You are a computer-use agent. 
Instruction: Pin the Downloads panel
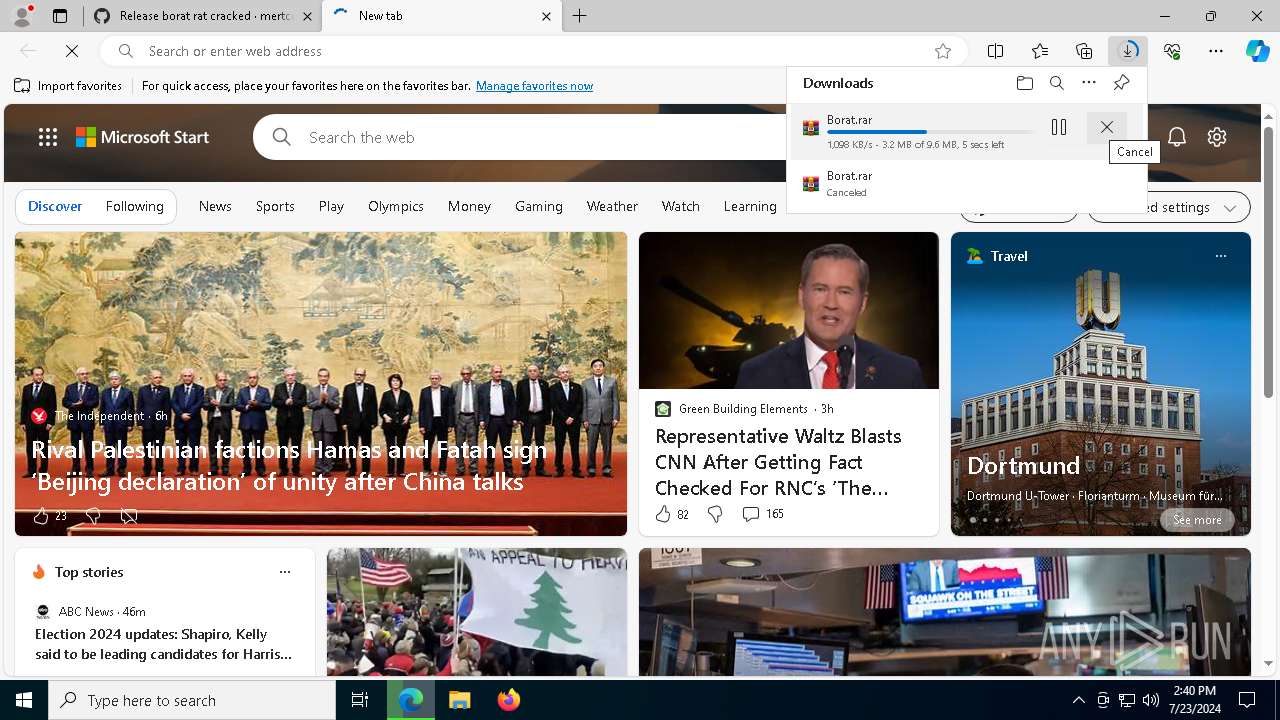click(1121, 83)
